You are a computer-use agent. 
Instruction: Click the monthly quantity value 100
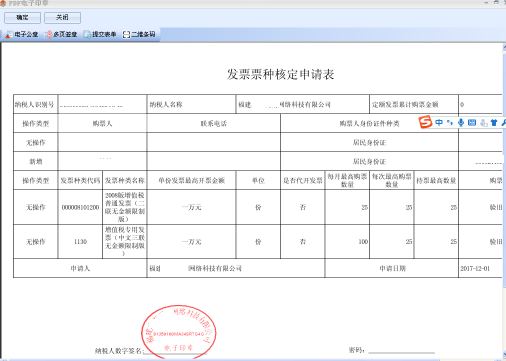[x=363, y=242]
